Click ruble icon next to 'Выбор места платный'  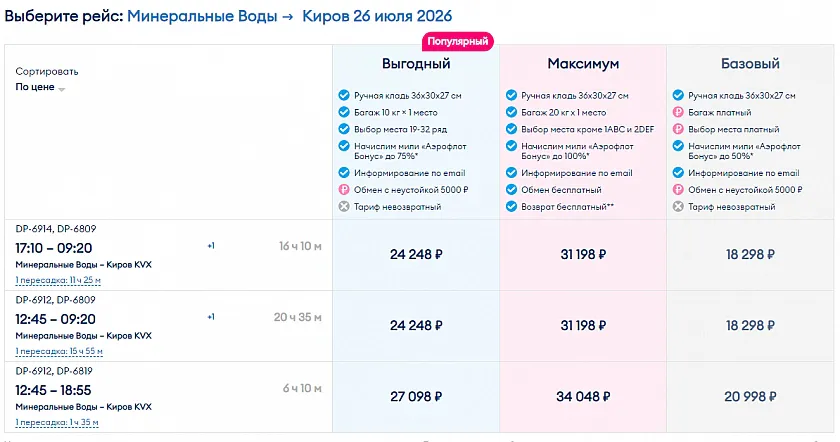pos(678,129)
